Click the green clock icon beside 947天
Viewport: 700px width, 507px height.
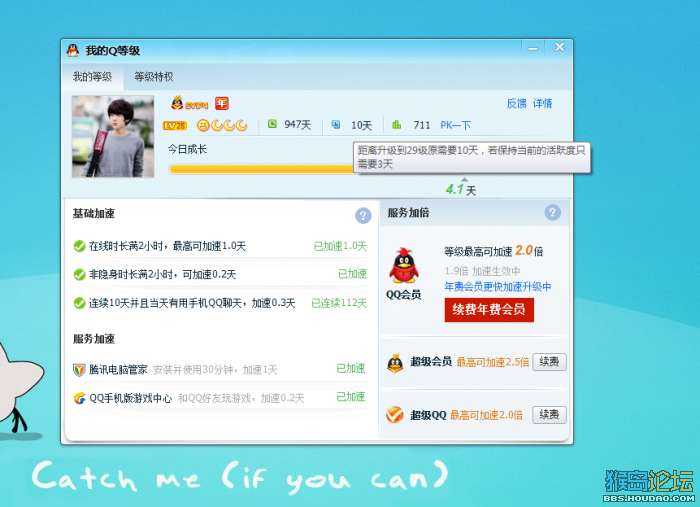point(272,124)
